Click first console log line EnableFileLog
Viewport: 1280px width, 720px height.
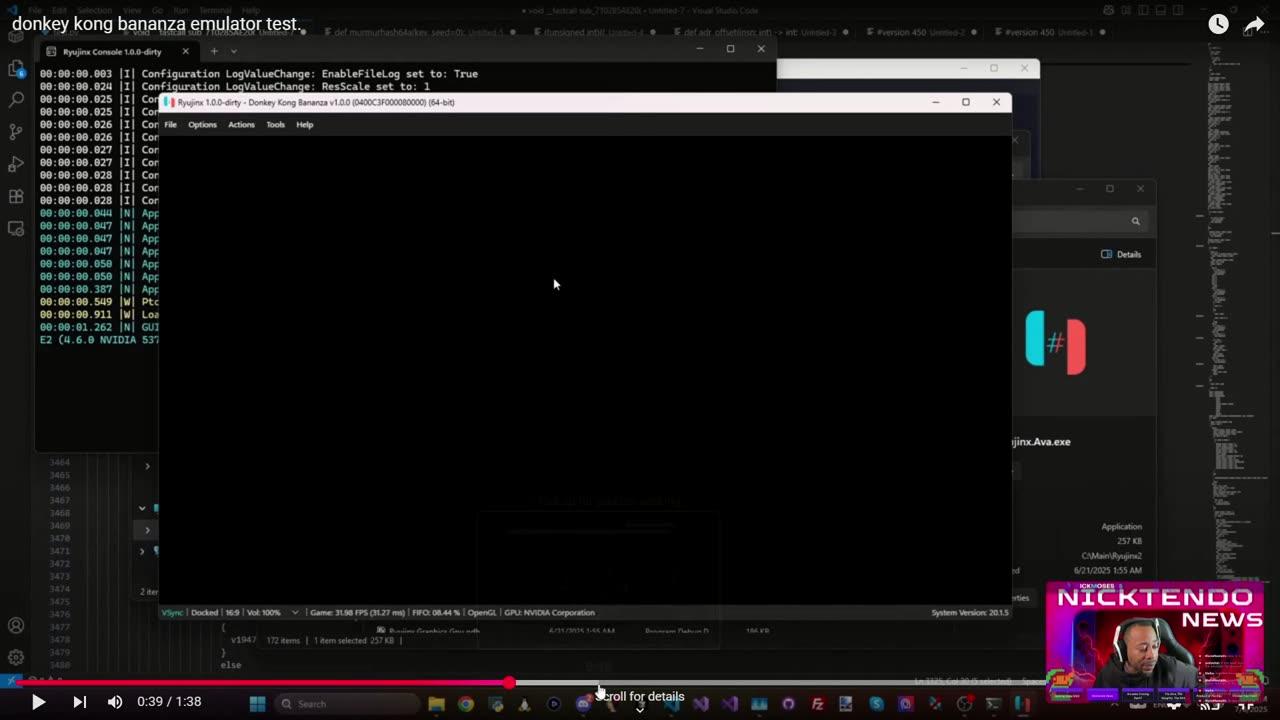pos(259,74)
